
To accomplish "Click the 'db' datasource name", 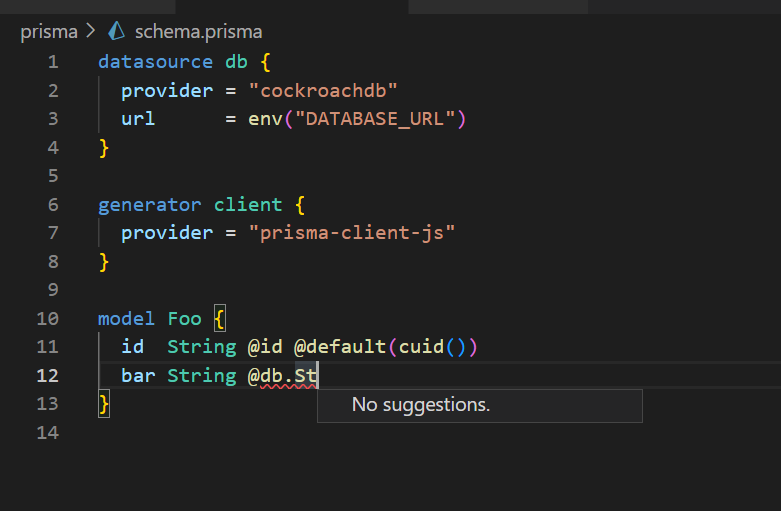I will coord(236,62).
